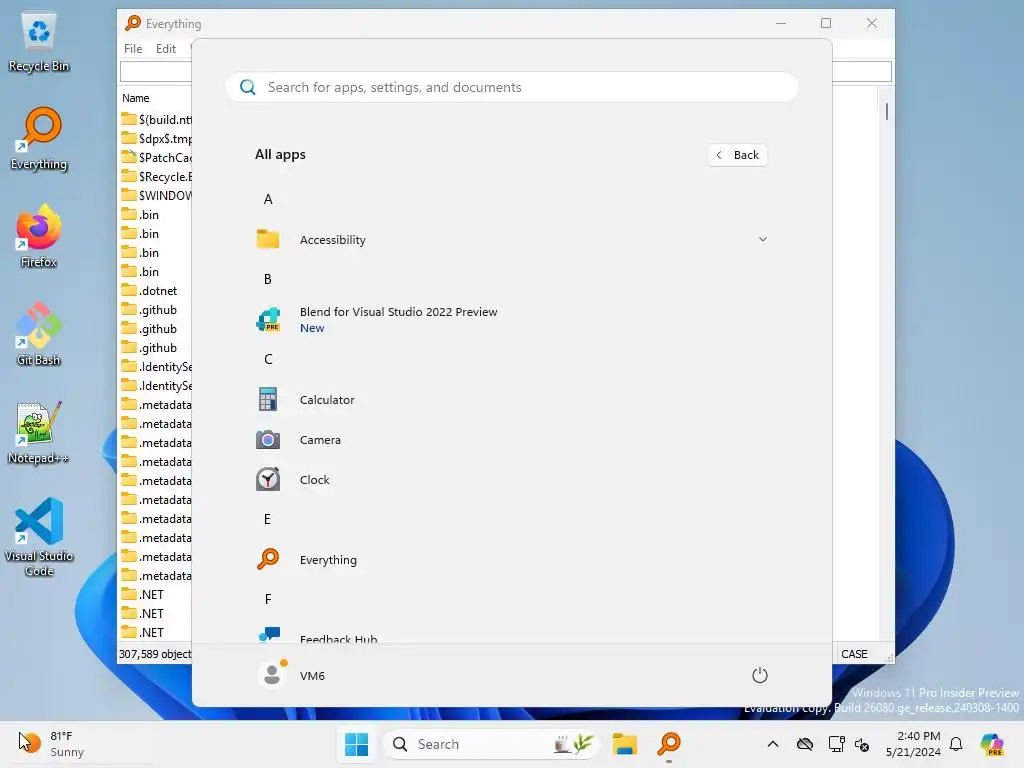Open the Camera app

[x=511, y=440]
